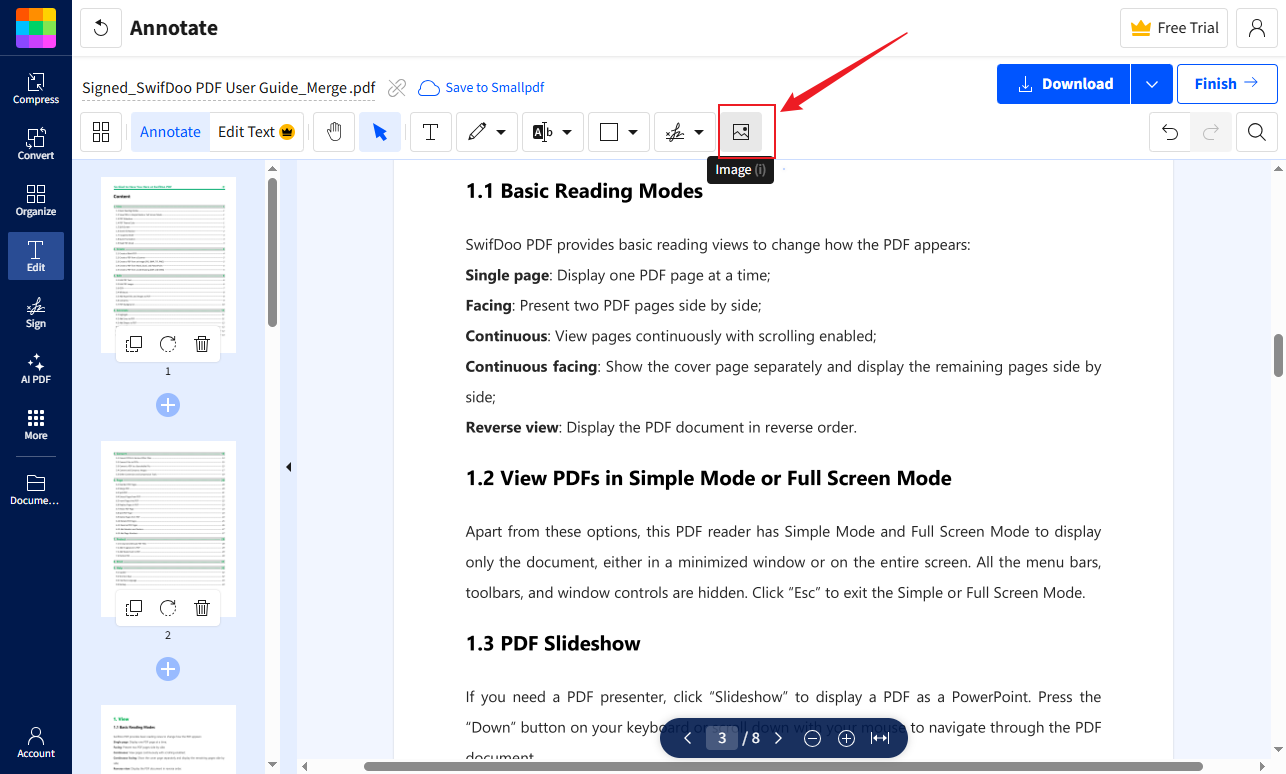Insert a new page after page 1

click(x=167, y=404)
